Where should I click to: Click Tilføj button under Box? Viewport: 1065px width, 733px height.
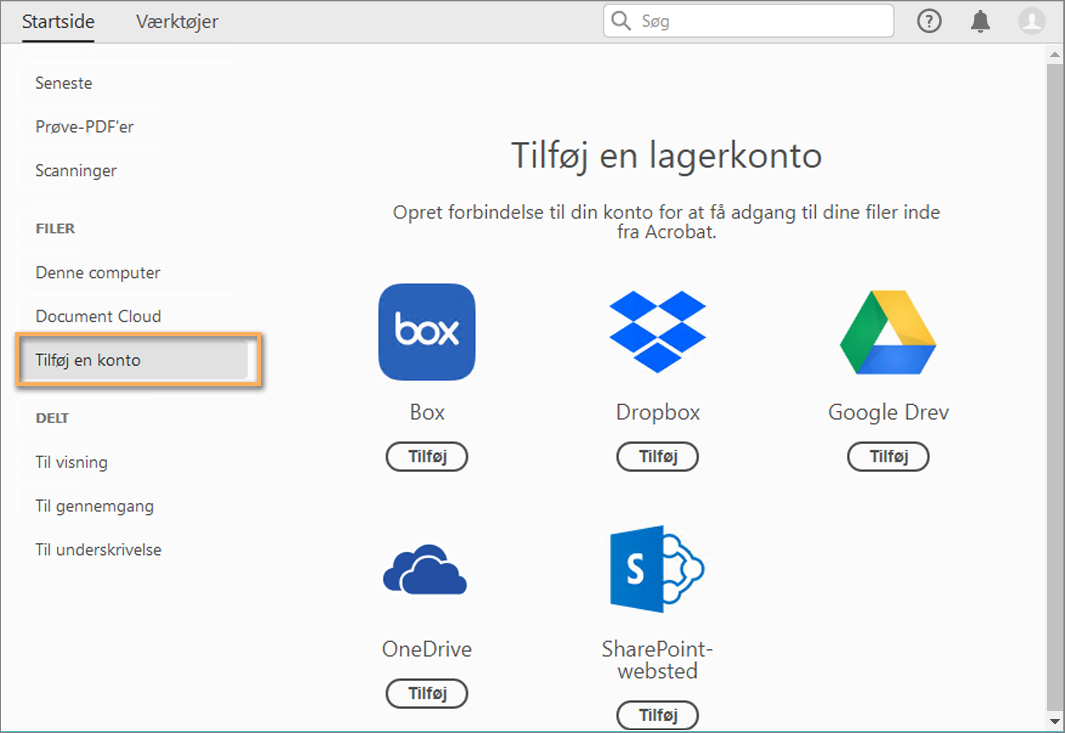(x=427, y=457)
